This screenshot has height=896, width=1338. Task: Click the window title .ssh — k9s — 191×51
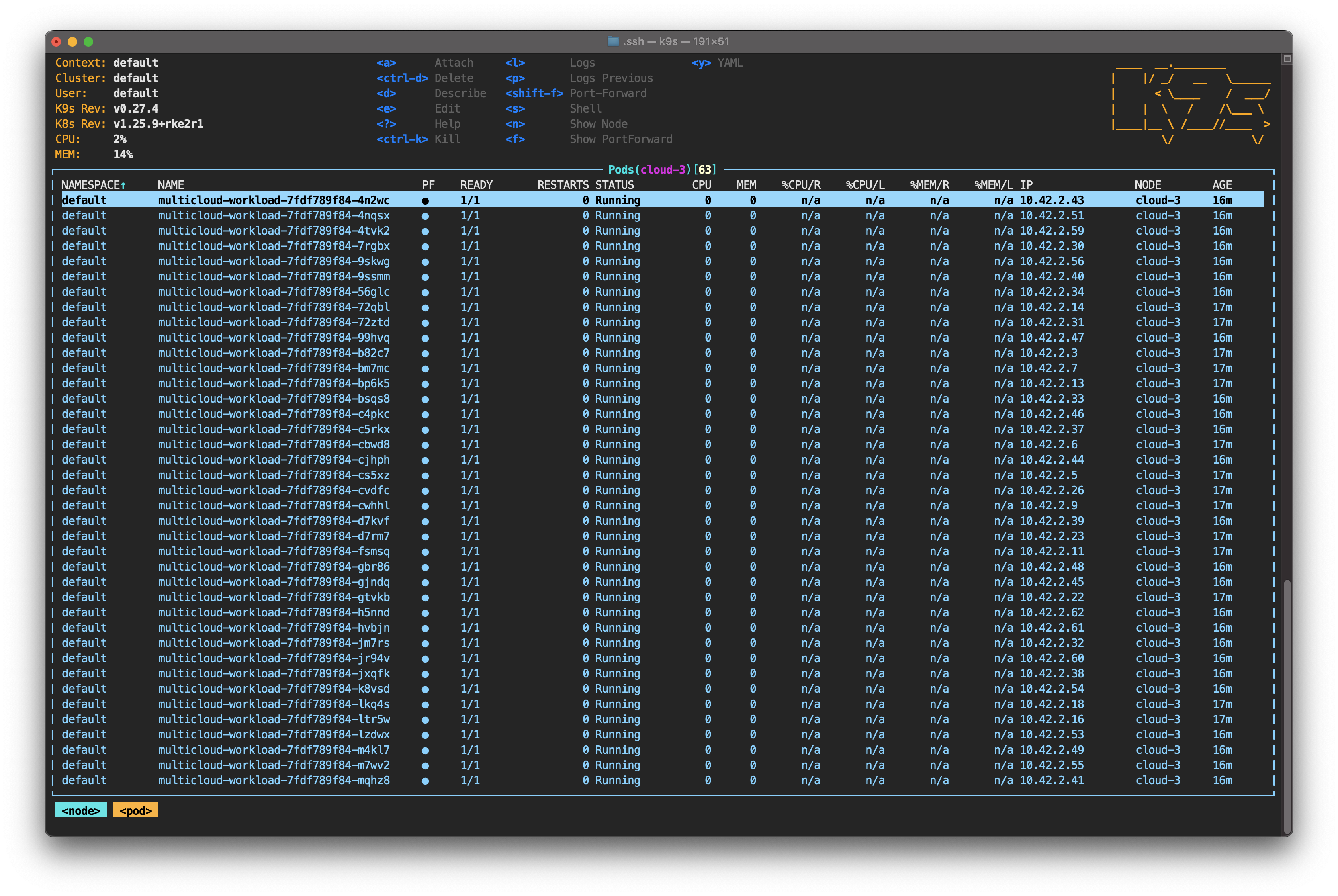click(676, 41)
